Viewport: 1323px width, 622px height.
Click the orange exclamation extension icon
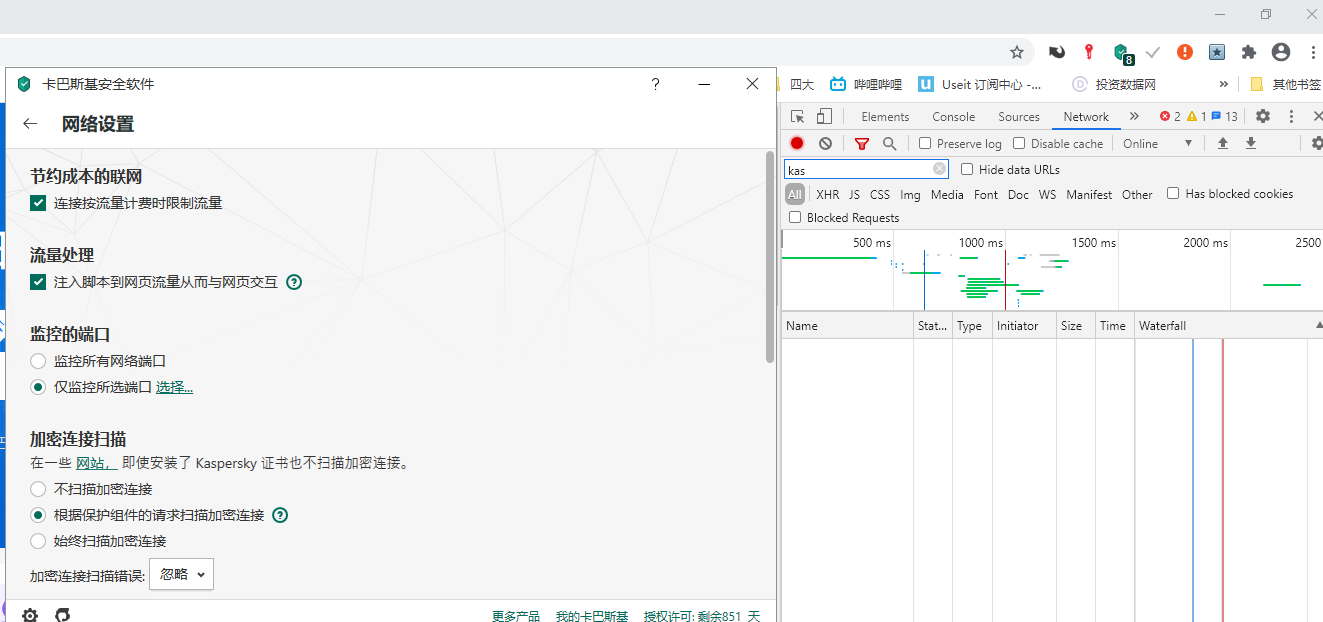coord(1185,52)
